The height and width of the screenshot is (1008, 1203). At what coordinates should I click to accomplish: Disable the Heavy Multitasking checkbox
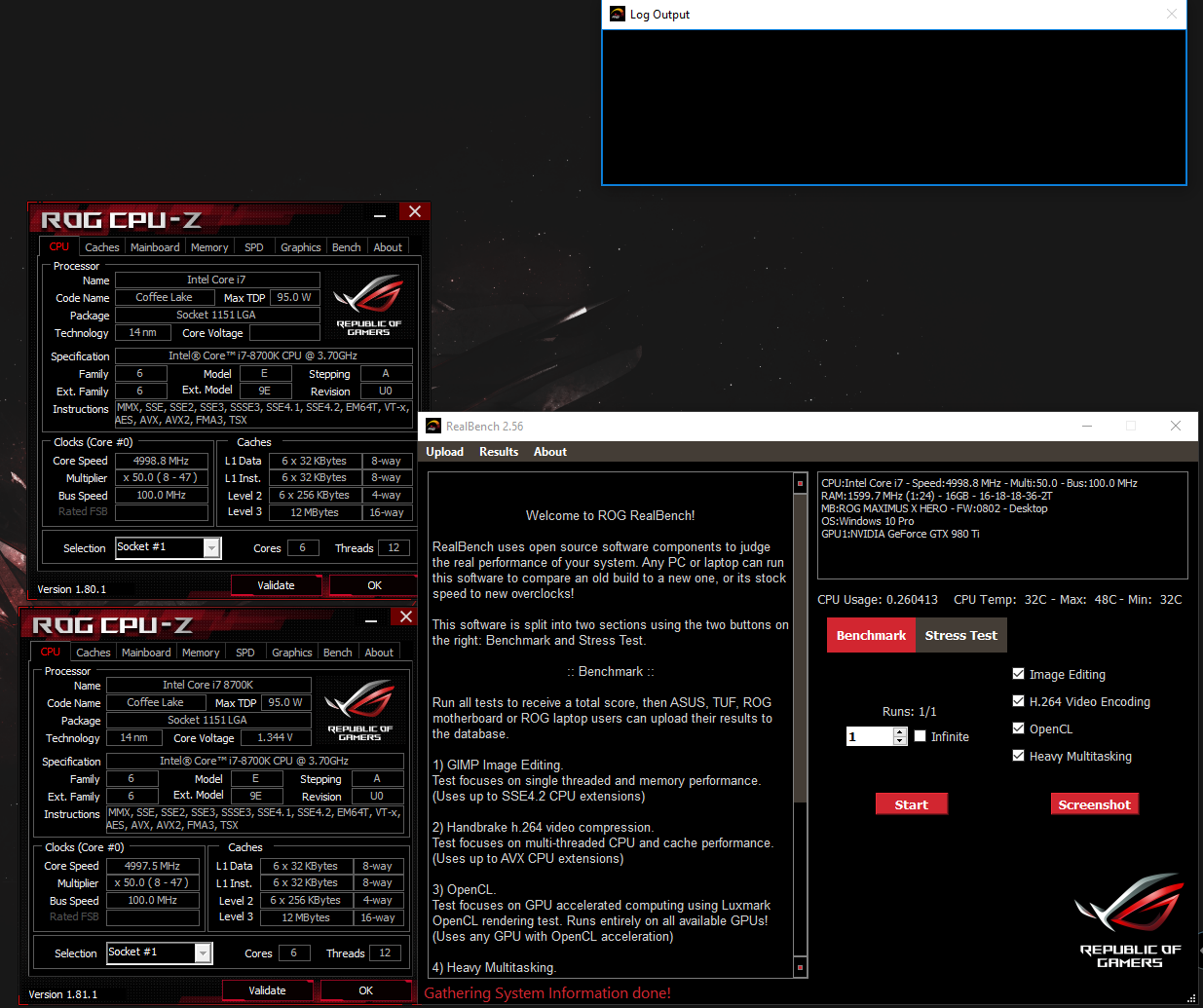tap(1018, 756)
